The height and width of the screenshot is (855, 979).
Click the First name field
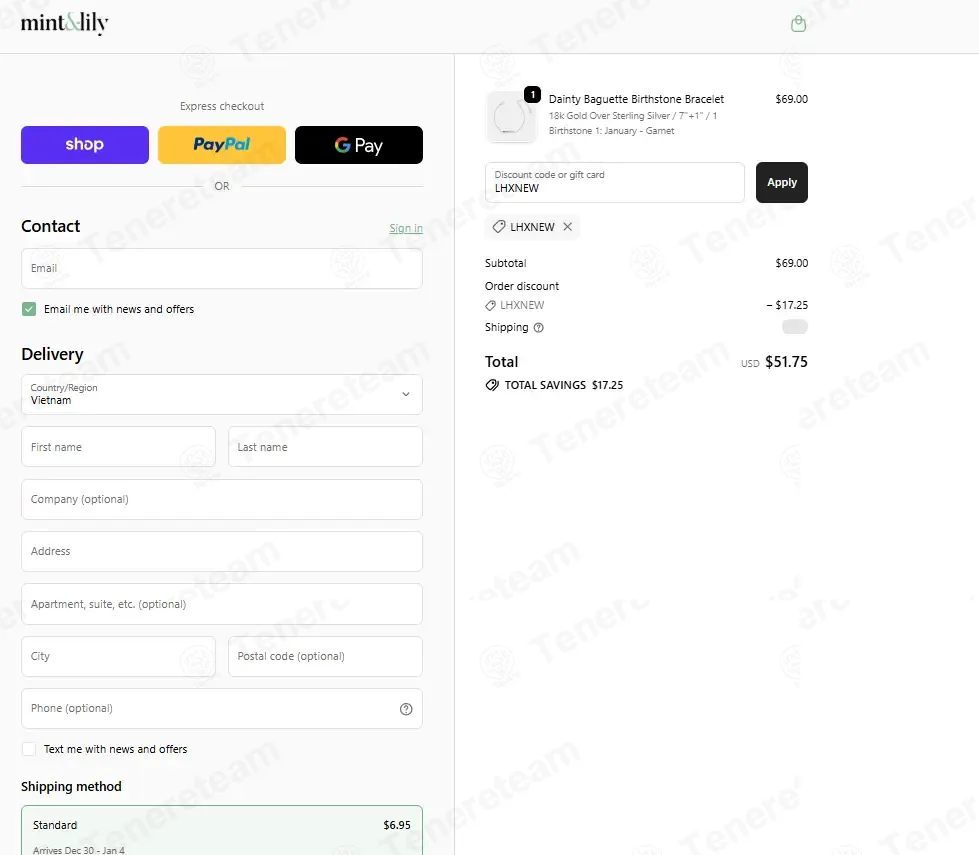point(118,447)
